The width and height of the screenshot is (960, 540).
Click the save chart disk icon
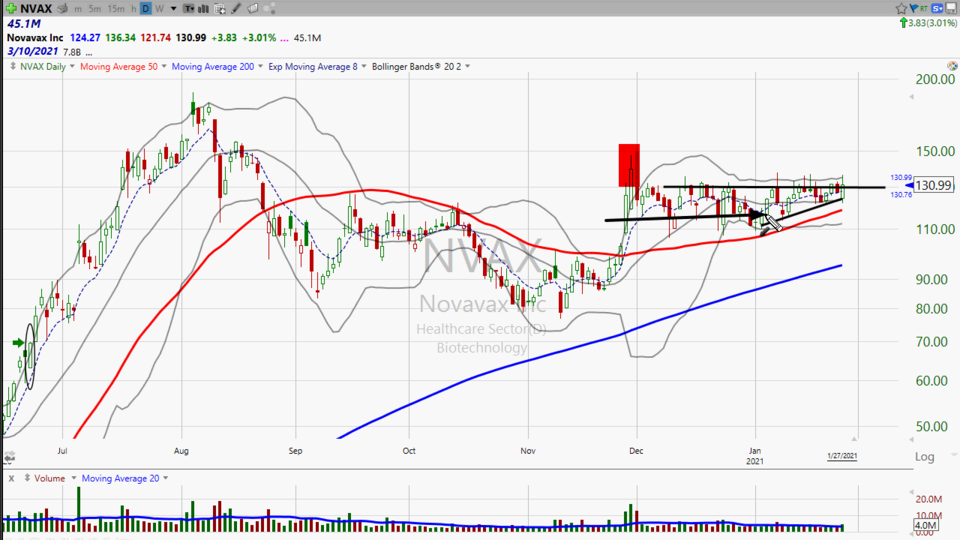tap(951, 8)
